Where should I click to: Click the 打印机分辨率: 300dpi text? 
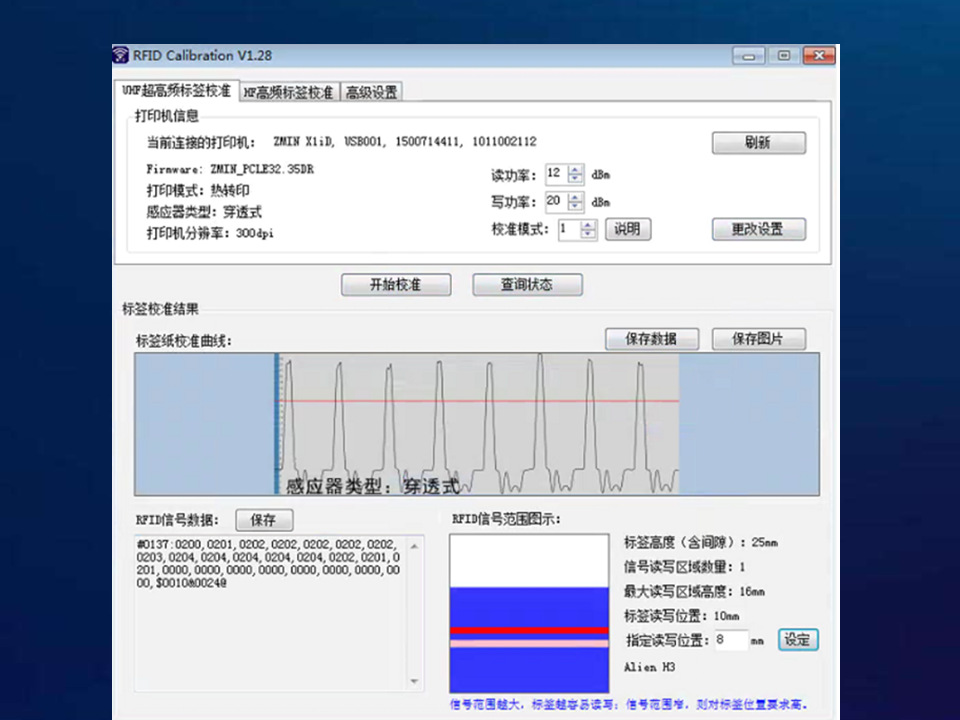210,233
